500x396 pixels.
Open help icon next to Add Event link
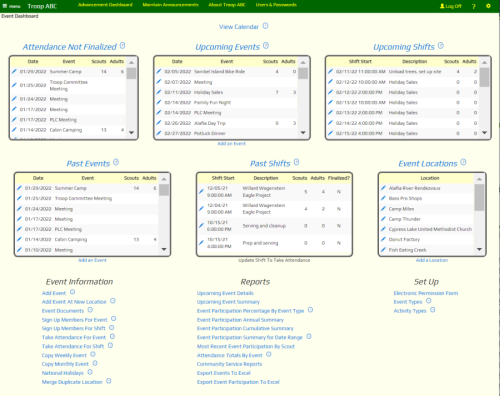72,292
